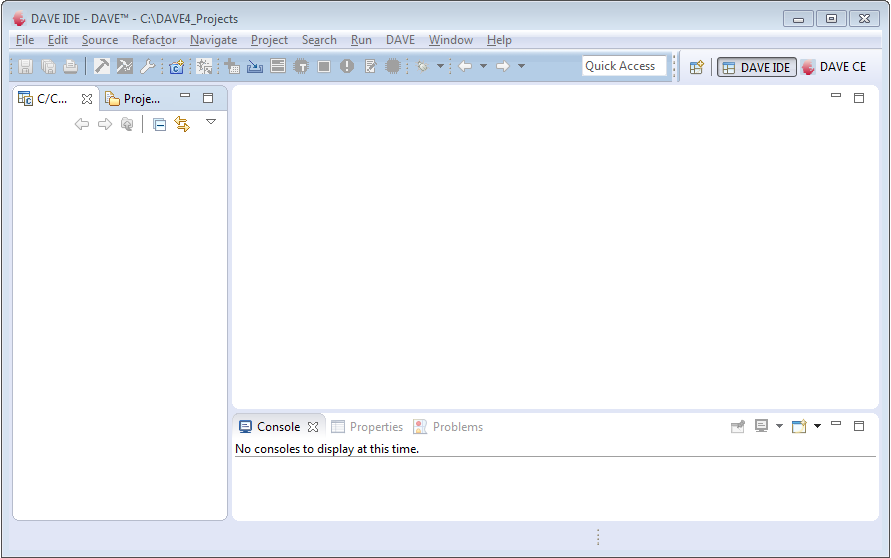Click the gray microchip toolbar icon

click(x=393, y=66)
